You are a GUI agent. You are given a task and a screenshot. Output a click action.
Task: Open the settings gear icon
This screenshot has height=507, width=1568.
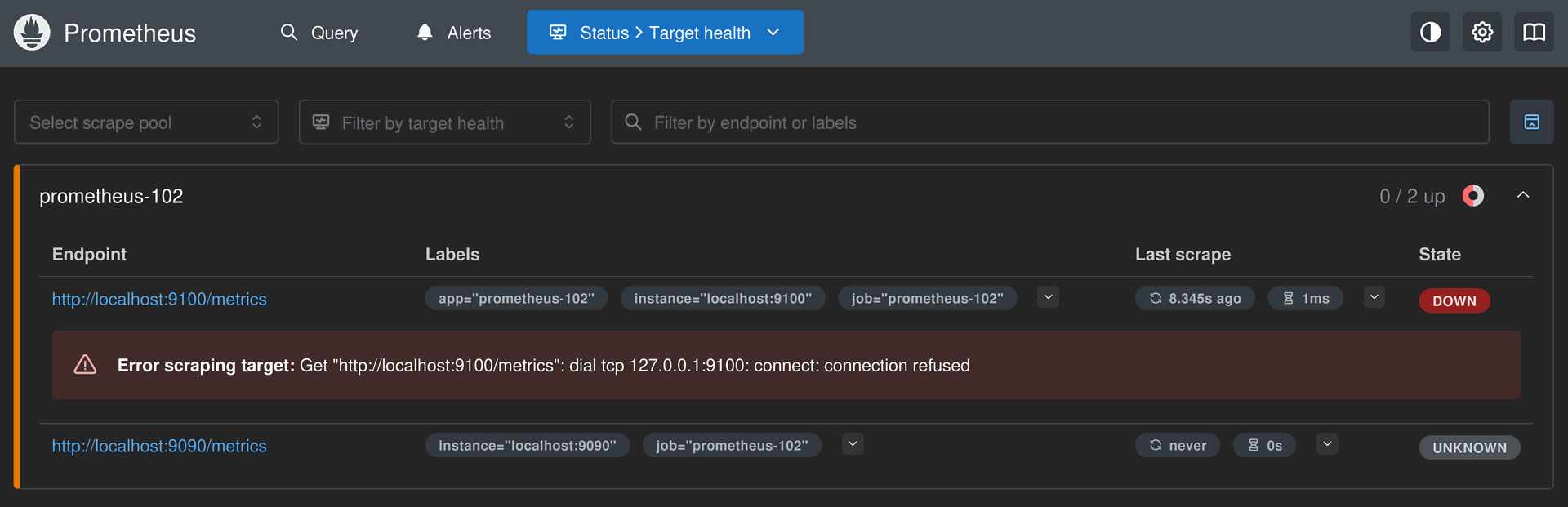point(1481,33)
